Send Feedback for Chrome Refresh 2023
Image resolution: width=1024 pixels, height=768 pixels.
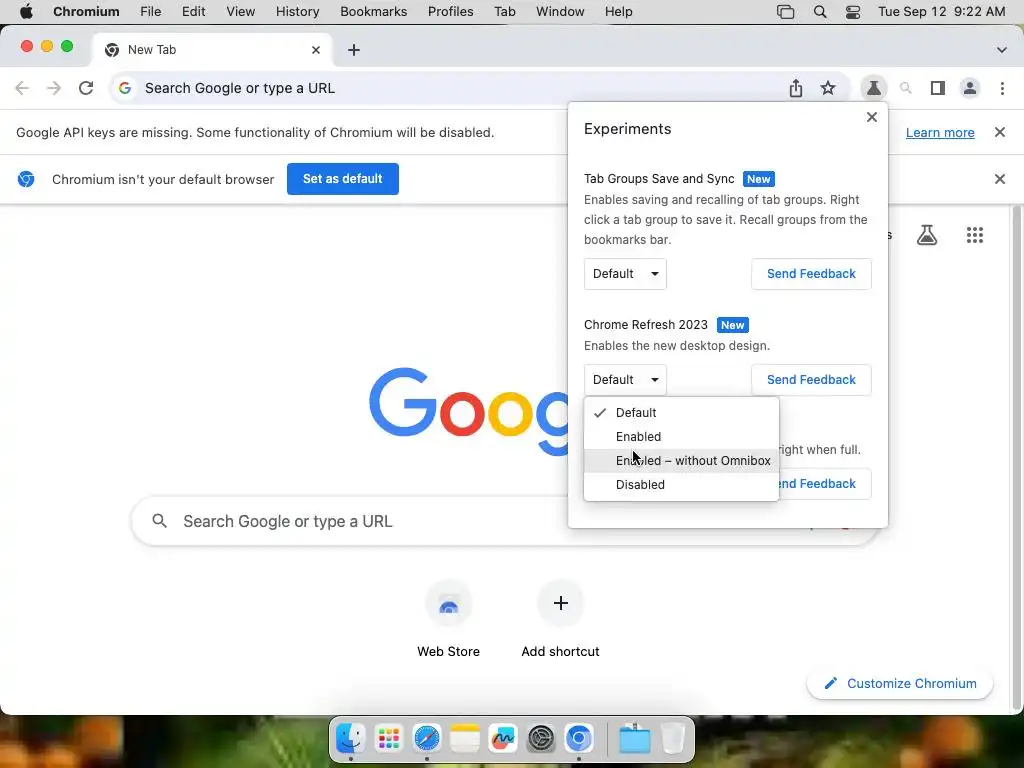pyautogui.click(x=811, y=379)
